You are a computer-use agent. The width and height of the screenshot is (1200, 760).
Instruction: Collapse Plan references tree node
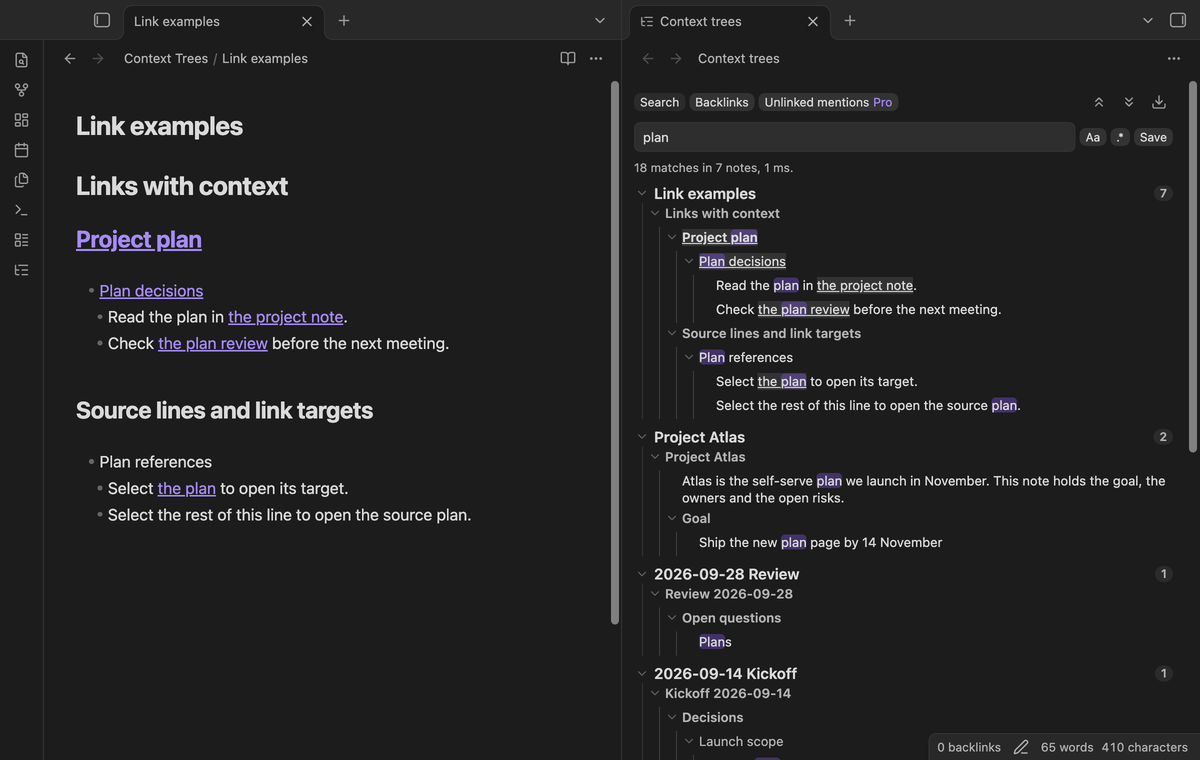pos(689,358)
